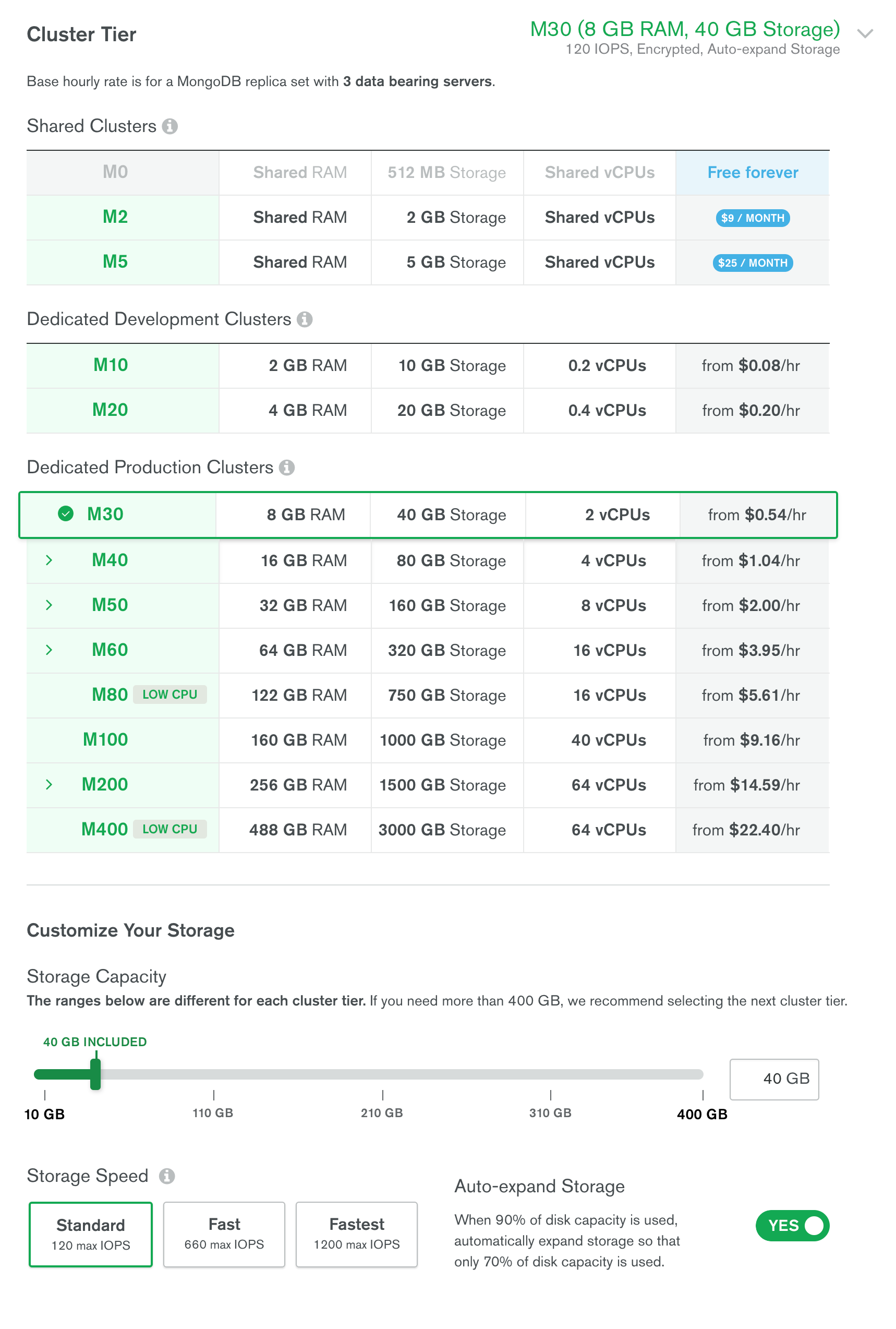Expand the M40 tier options

click(x=49, y=560)
